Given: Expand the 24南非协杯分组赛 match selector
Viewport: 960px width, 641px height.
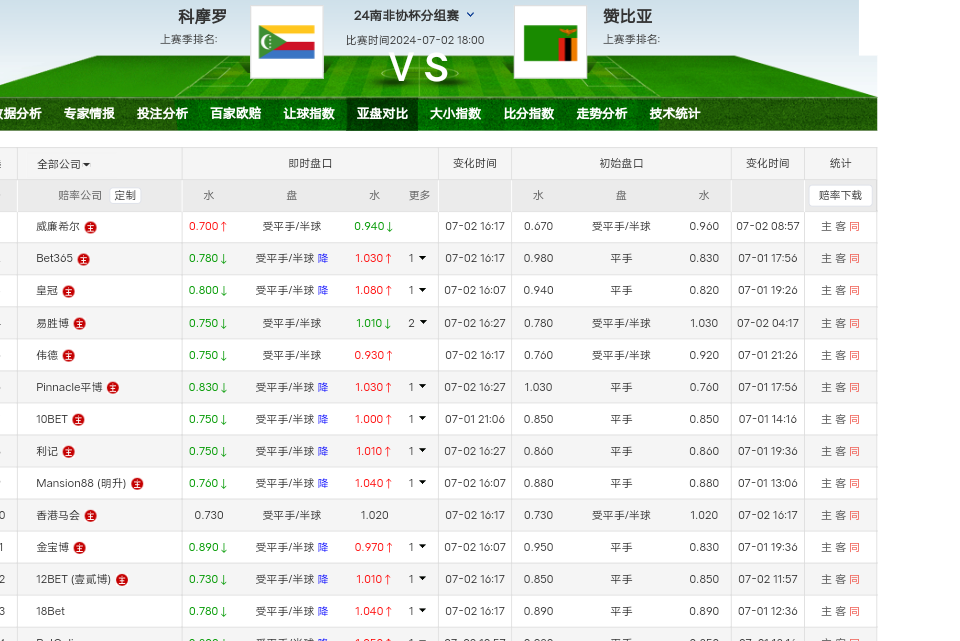Looking at the screenshot, I should point(471,15).
